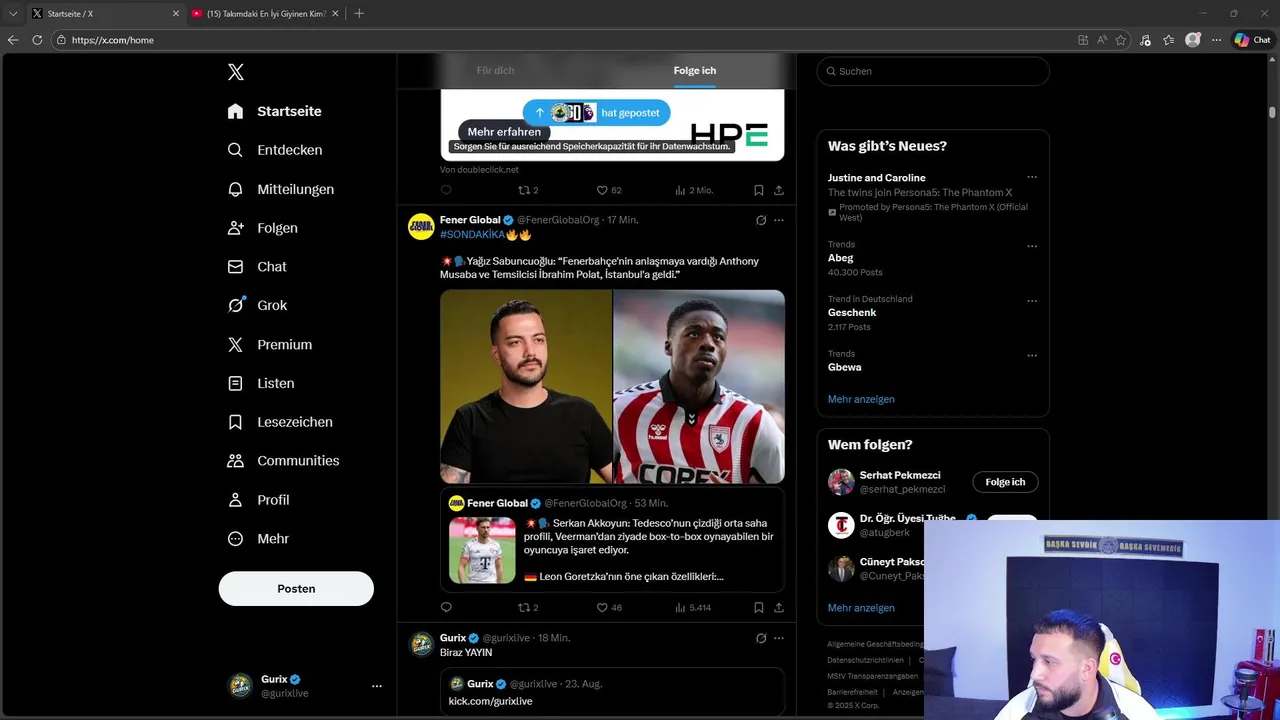Screen dimensions: 1280x720
Task: Open Copilot Chat in browser toolbar
Action: tap(1253, 40)
